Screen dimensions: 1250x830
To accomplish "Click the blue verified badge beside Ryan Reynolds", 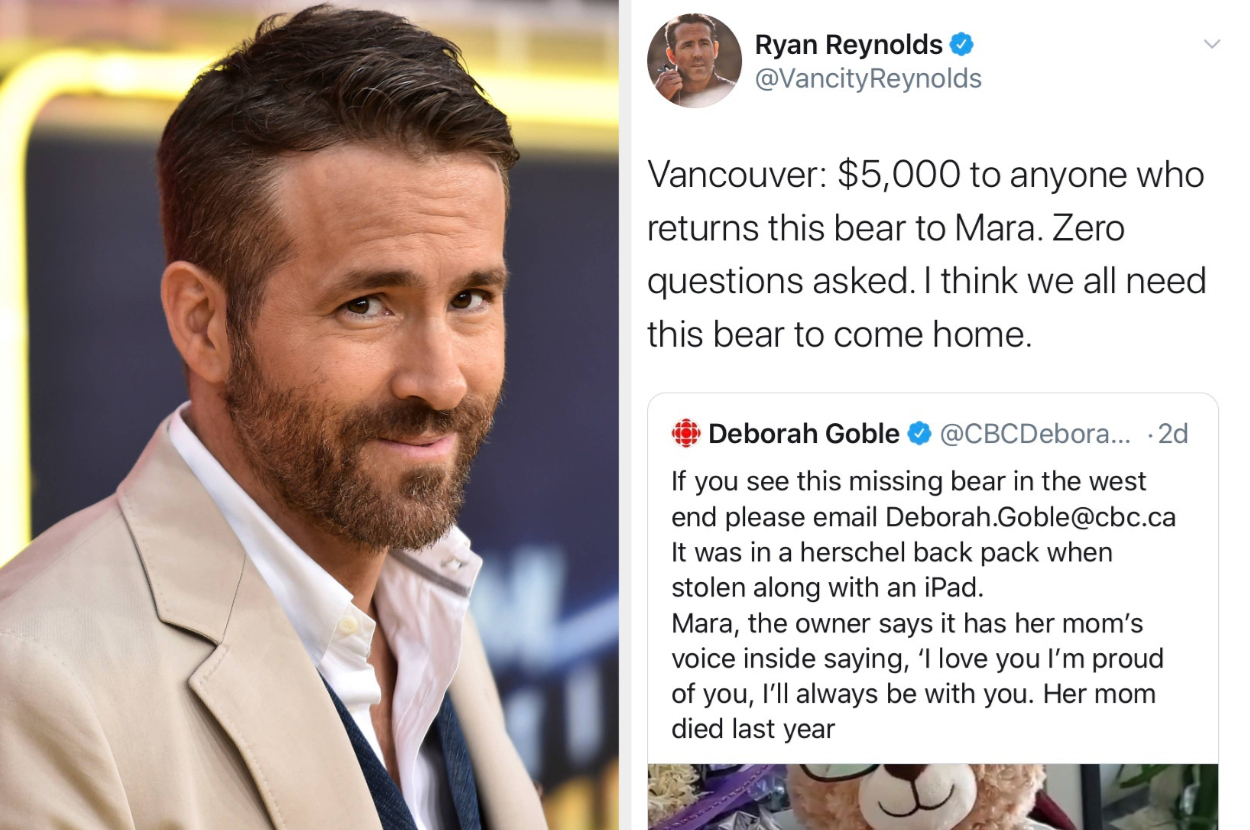I will click(x=961, y=45).
